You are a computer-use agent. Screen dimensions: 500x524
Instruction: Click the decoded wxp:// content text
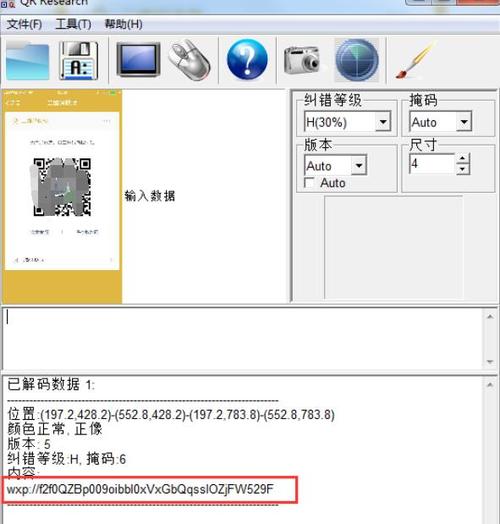pos(140,489)
